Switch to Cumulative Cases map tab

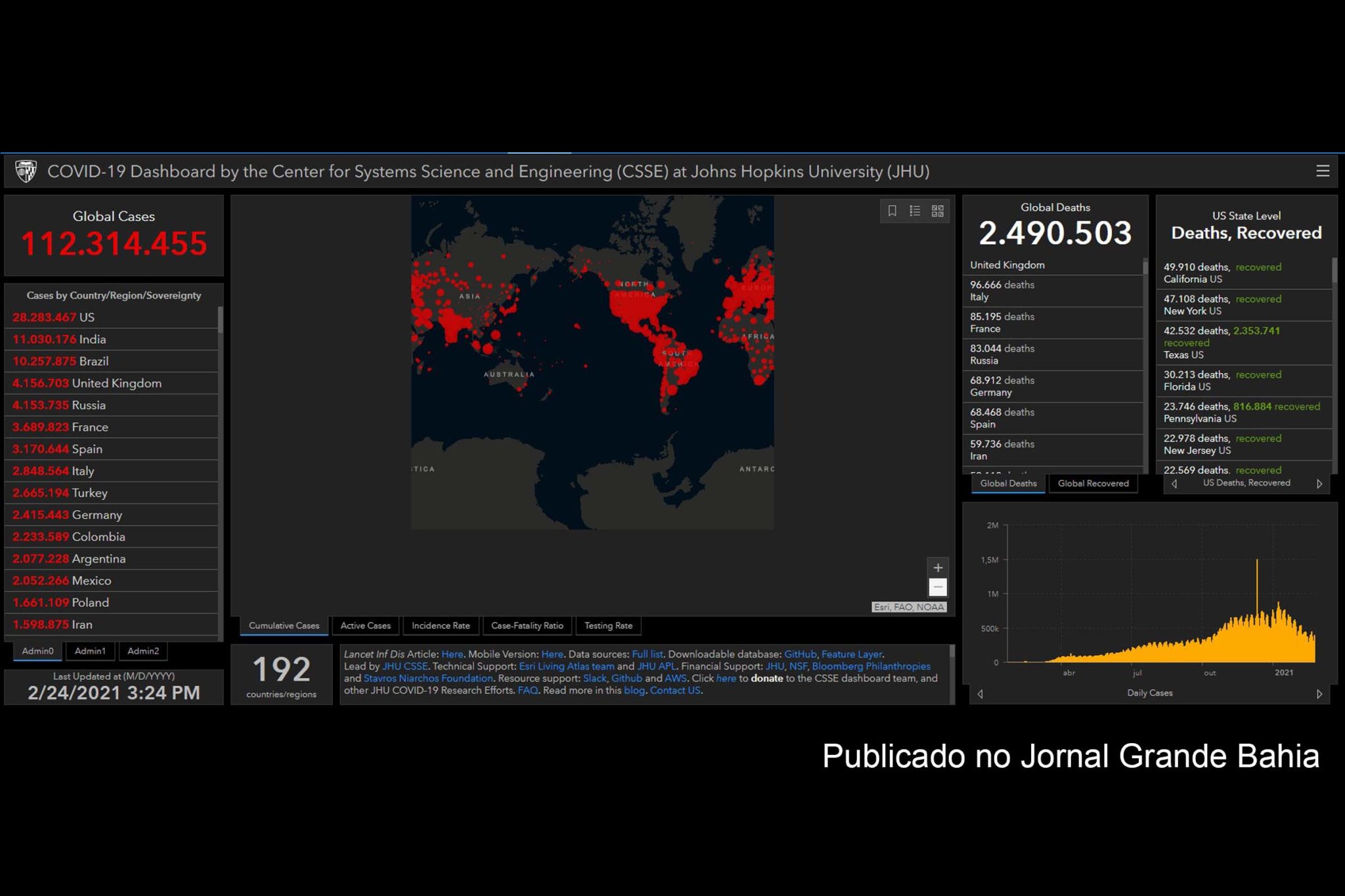(x=284, y=626)
